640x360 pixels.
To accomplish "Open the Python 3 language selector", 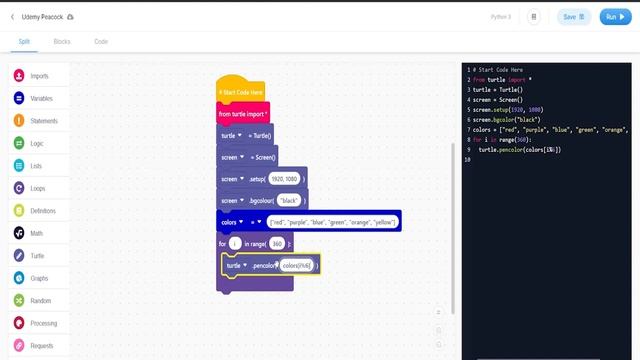I will click(x=501, y=17).
